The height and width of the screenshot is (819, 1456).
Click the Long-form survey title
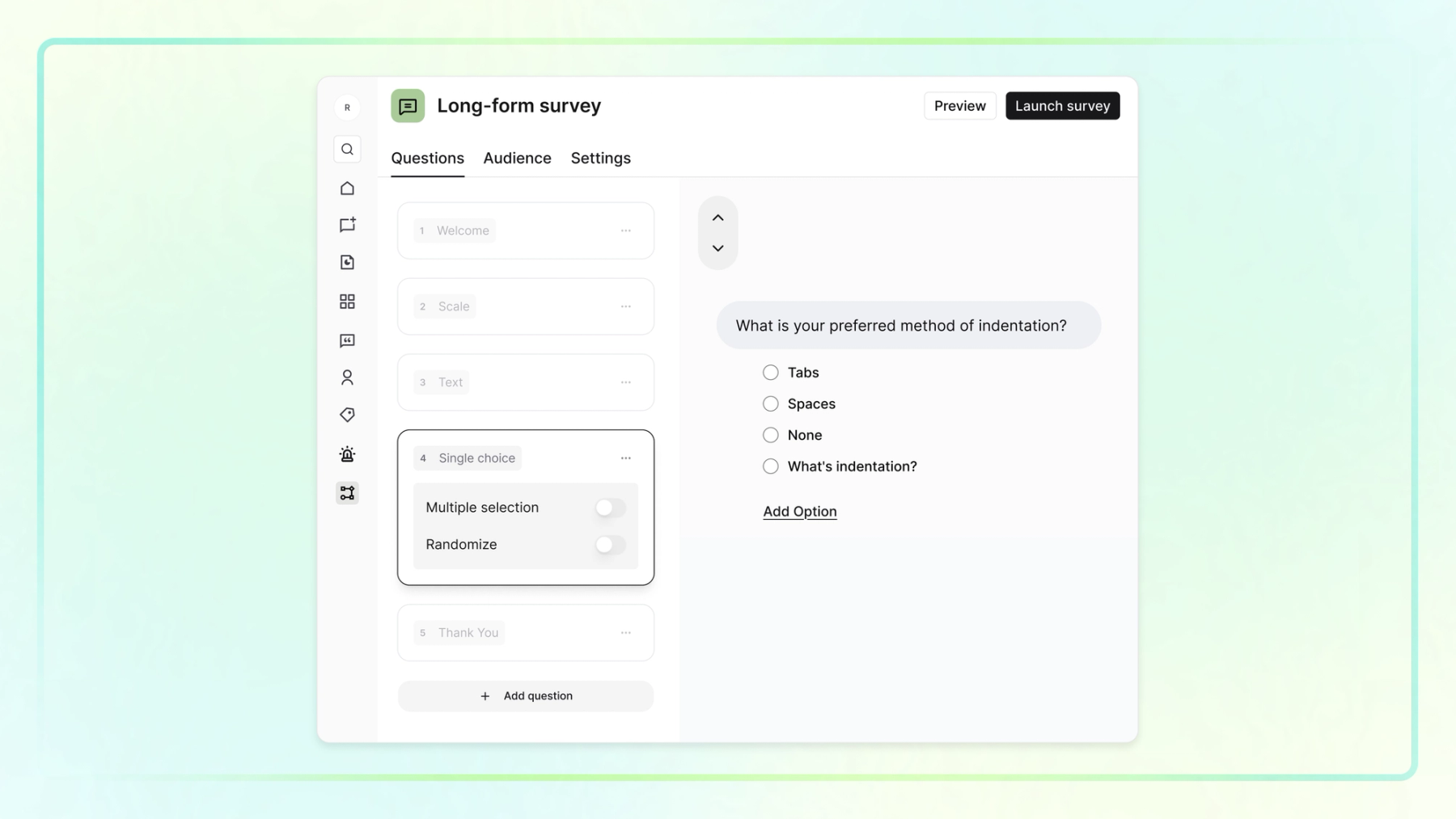(519, 106)
